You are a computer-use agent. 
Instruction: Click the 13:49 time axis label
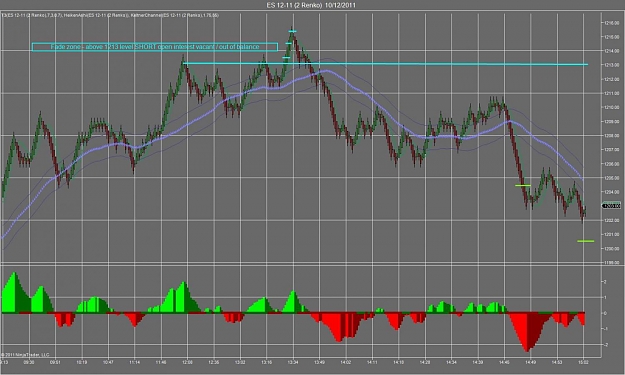(319, 362)
